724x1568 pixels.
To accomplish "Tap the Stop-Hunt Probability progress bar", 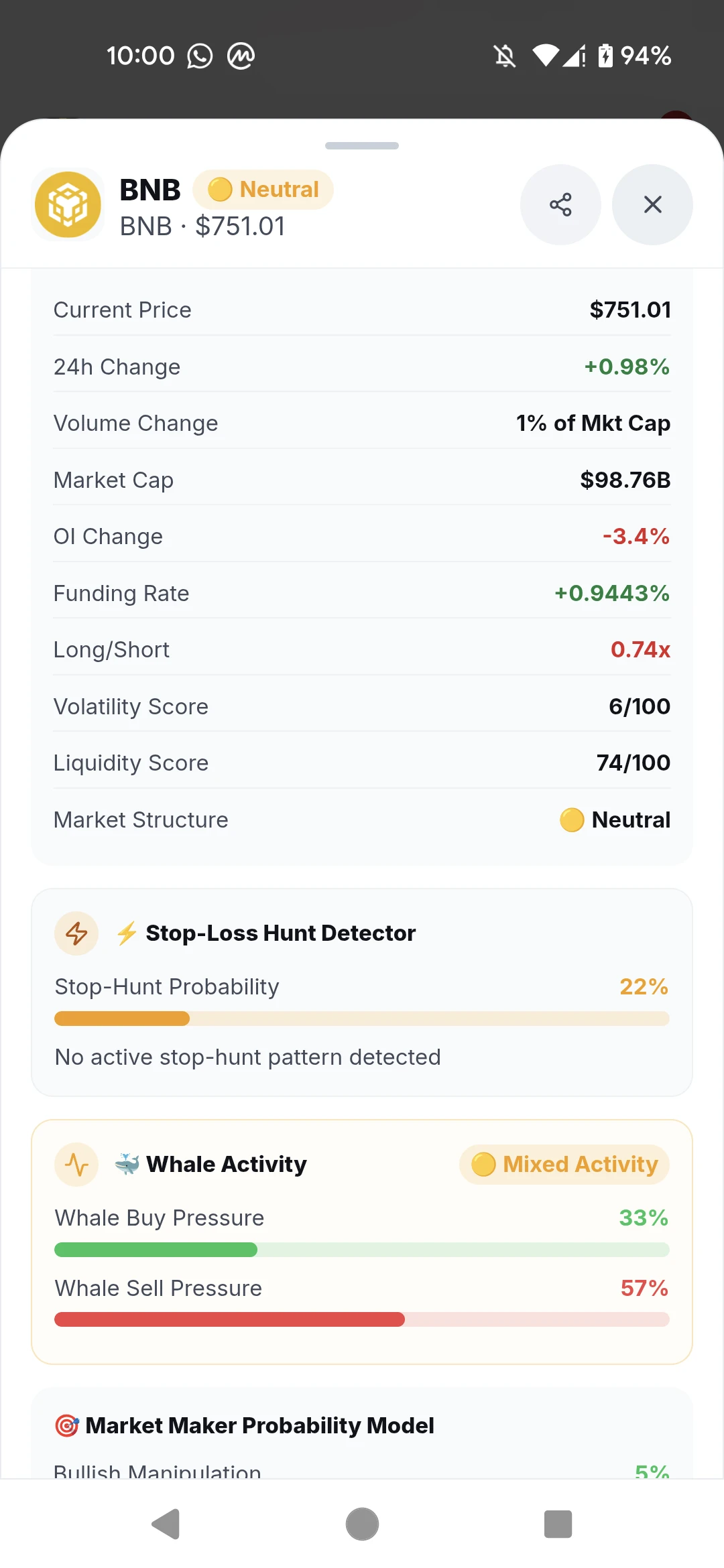I will click(x=362, y=1019).
